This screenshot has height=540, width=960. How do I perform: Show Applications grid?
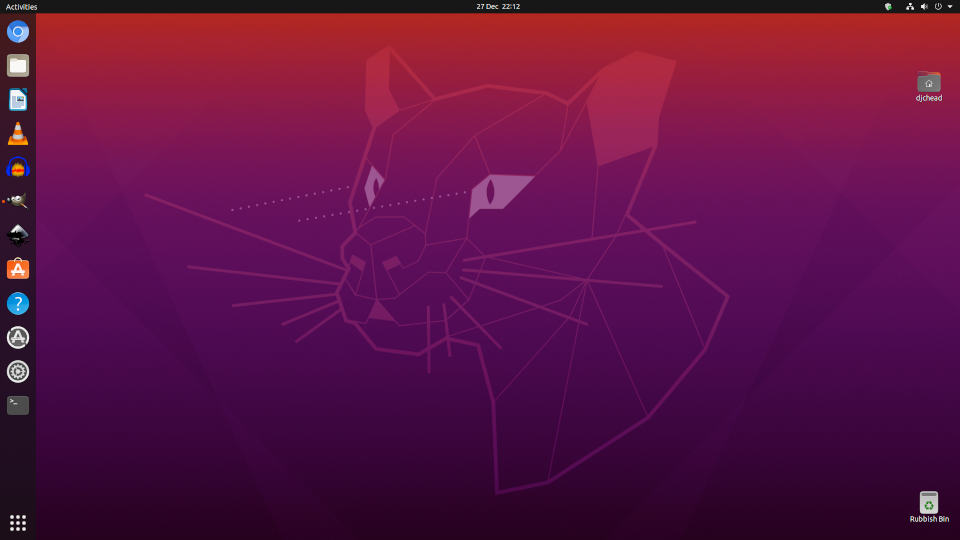(18, 523)
